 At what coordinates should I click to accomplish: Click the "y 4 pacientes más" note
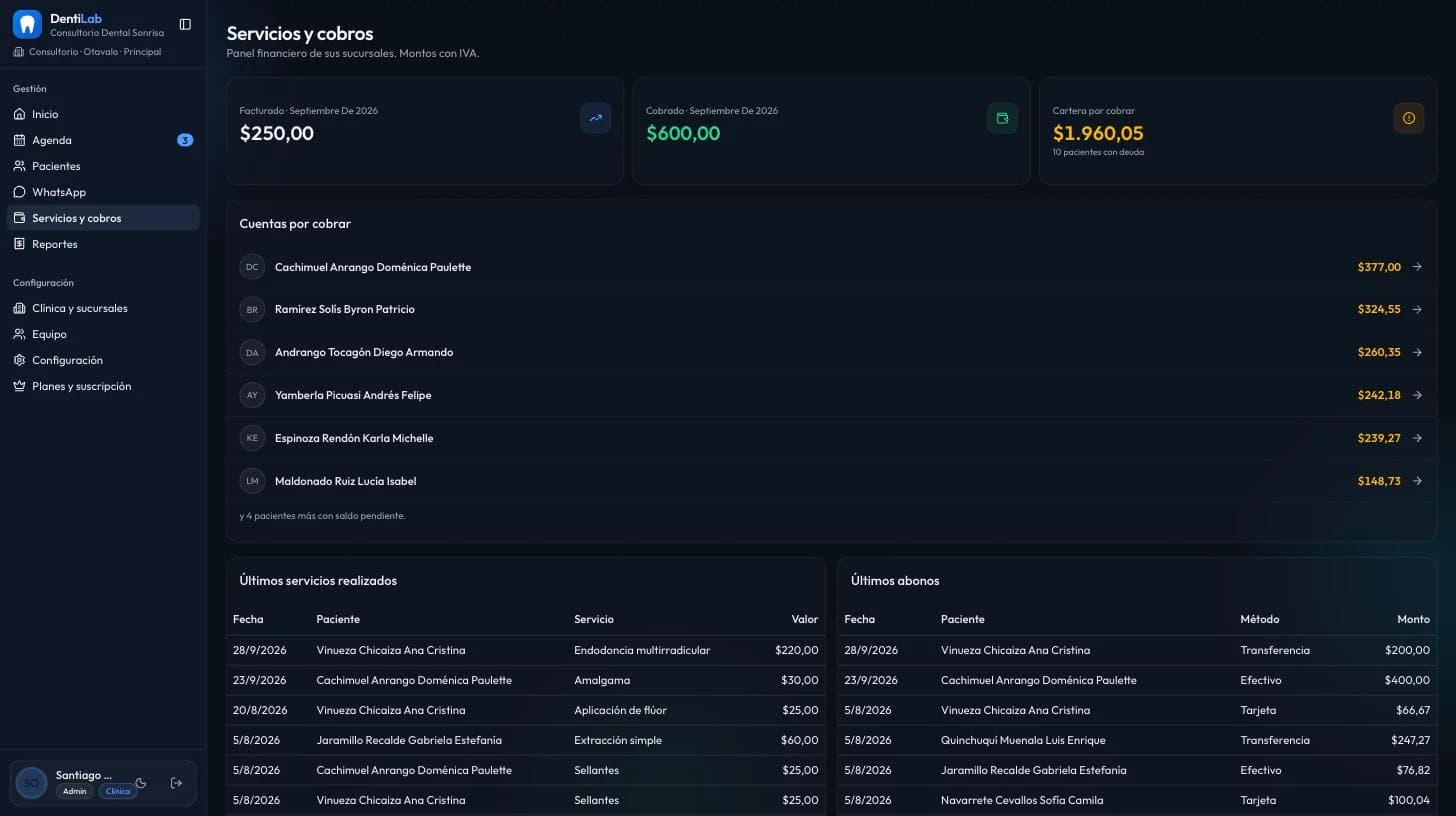tap(322, 516)
